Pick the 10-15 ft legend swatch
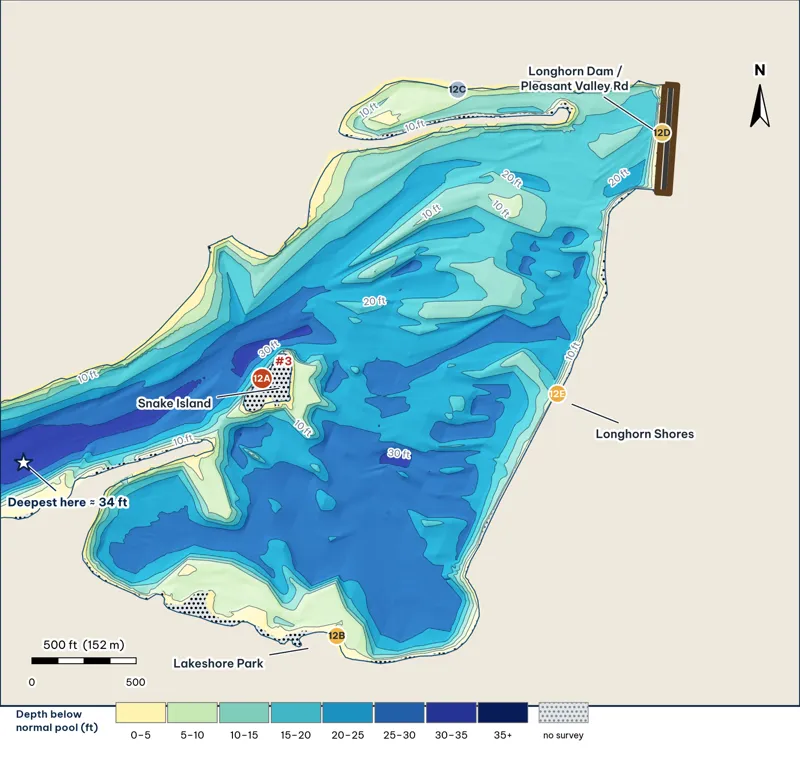The width and height of the screenshot is (800, 760). [244, 713]
